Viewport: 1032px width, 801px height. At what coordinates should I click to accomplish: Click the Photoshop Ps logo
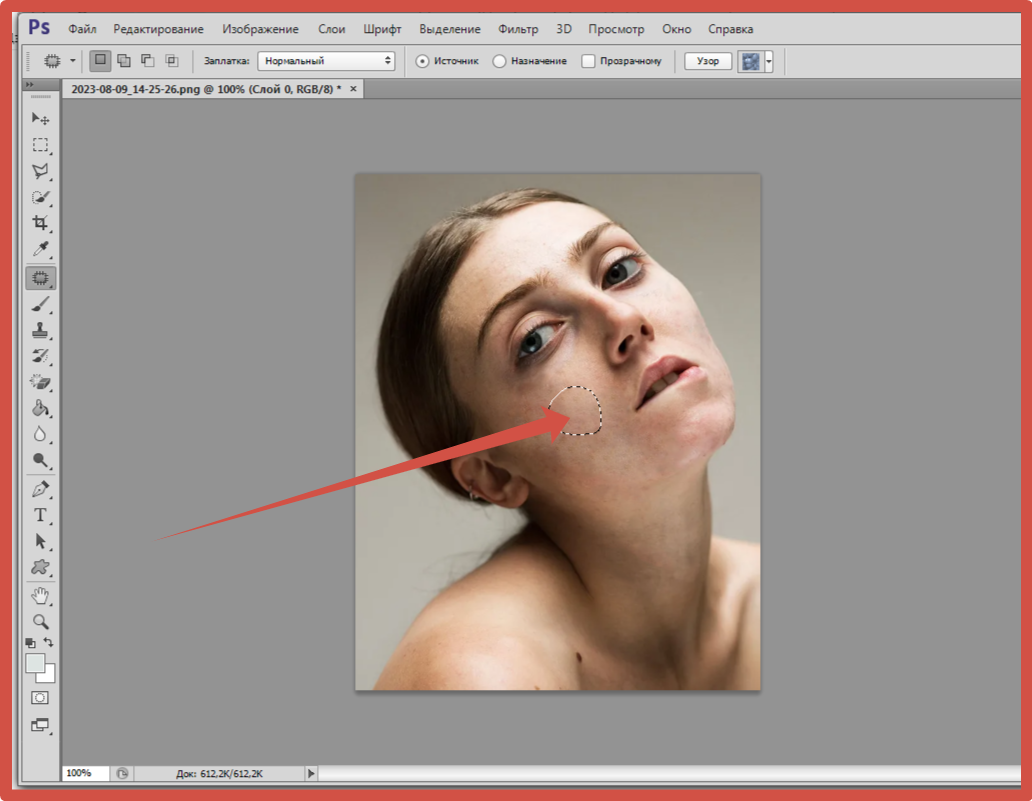click(39, 28)
